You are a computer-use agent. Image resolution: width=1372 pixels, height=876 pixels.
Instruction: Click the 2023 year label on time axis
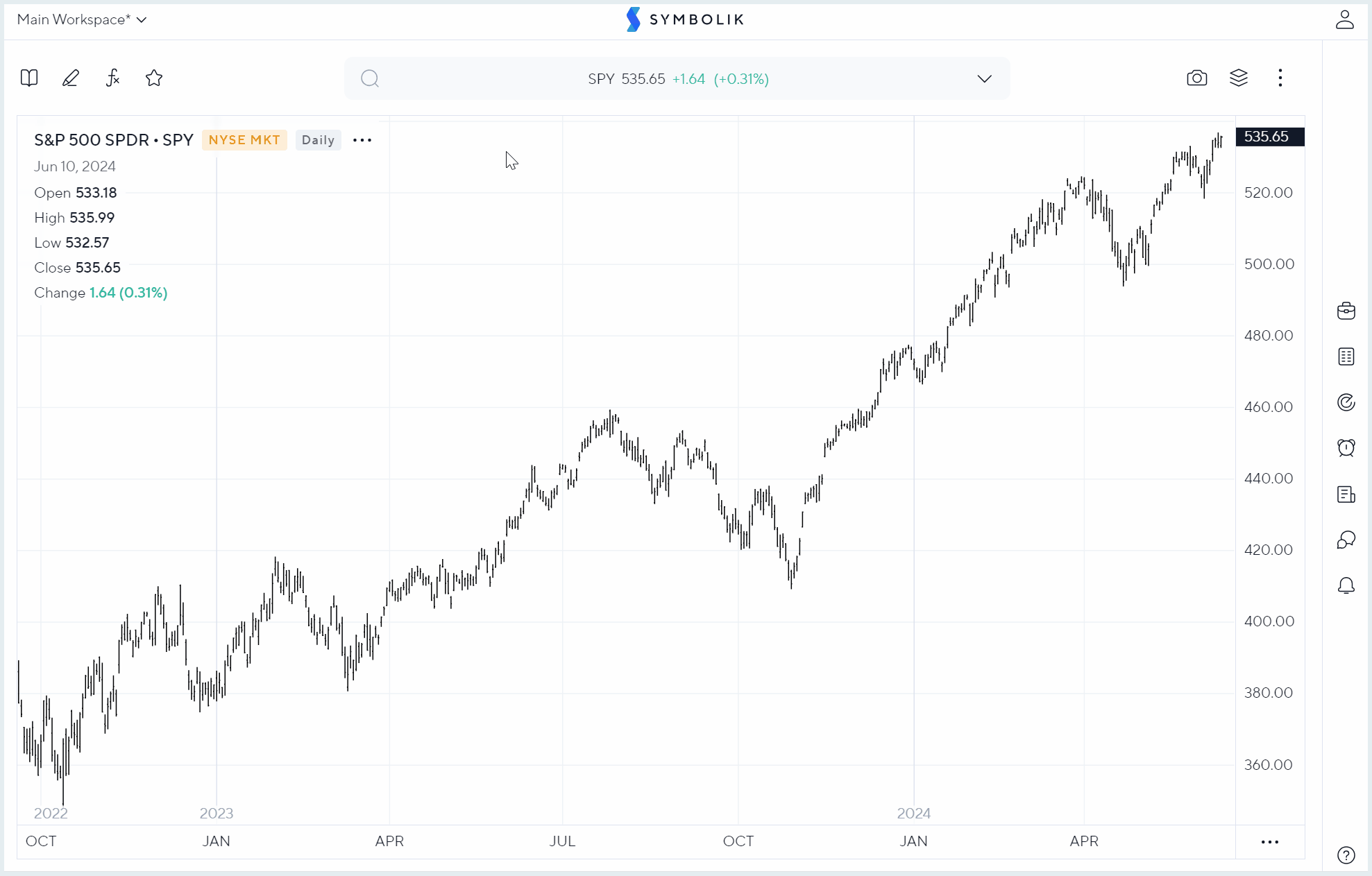tap(217, 814)
